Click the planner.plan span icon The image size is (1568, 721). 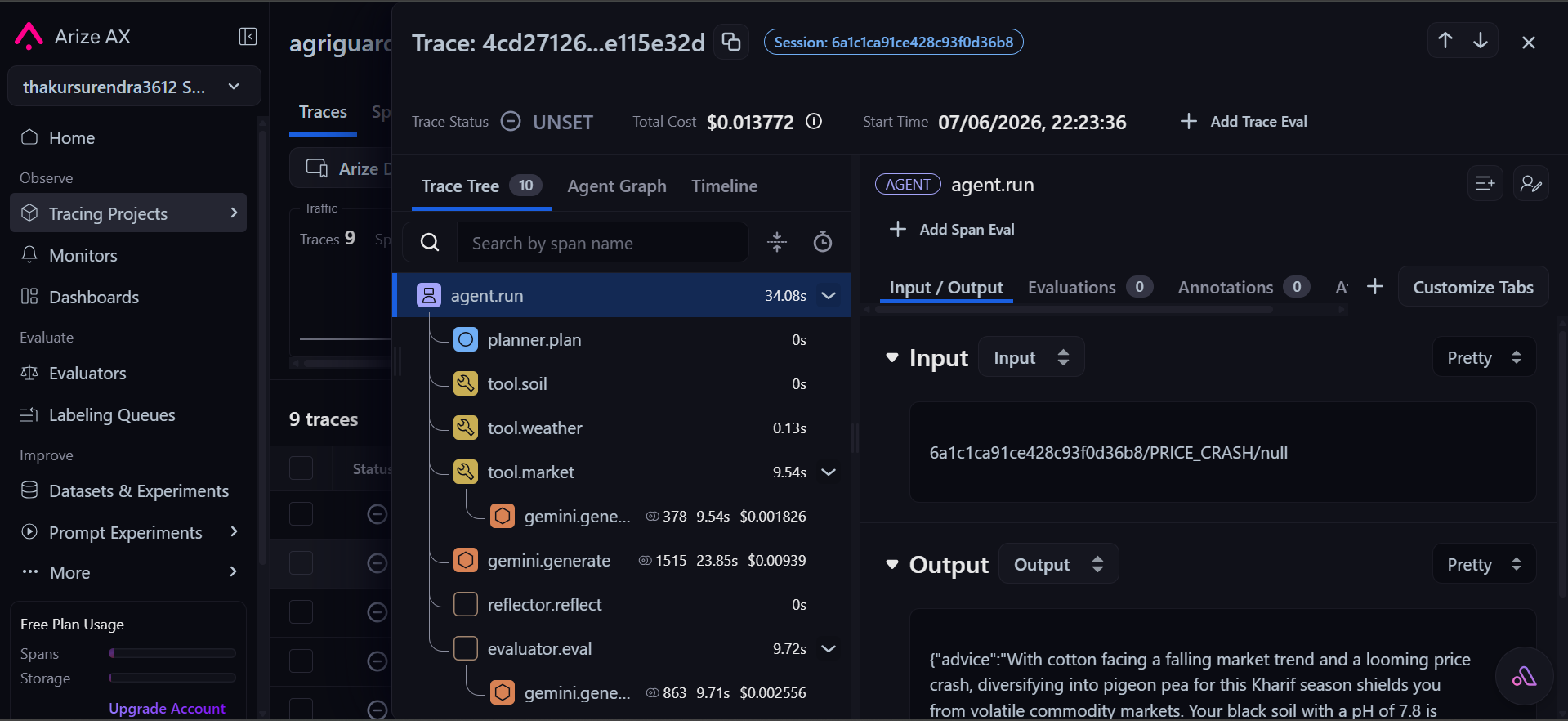point(466,339)
